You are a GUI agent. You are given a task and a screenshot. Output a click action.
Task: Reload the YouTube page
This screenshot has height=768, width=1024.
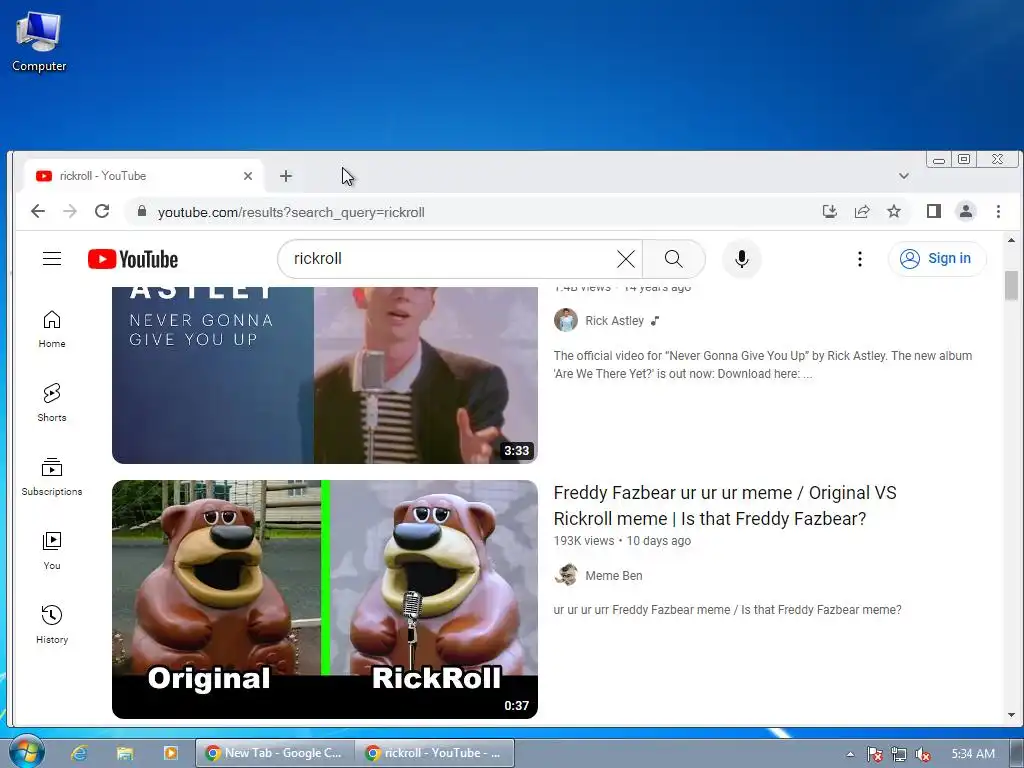click(x=102, y=211)
